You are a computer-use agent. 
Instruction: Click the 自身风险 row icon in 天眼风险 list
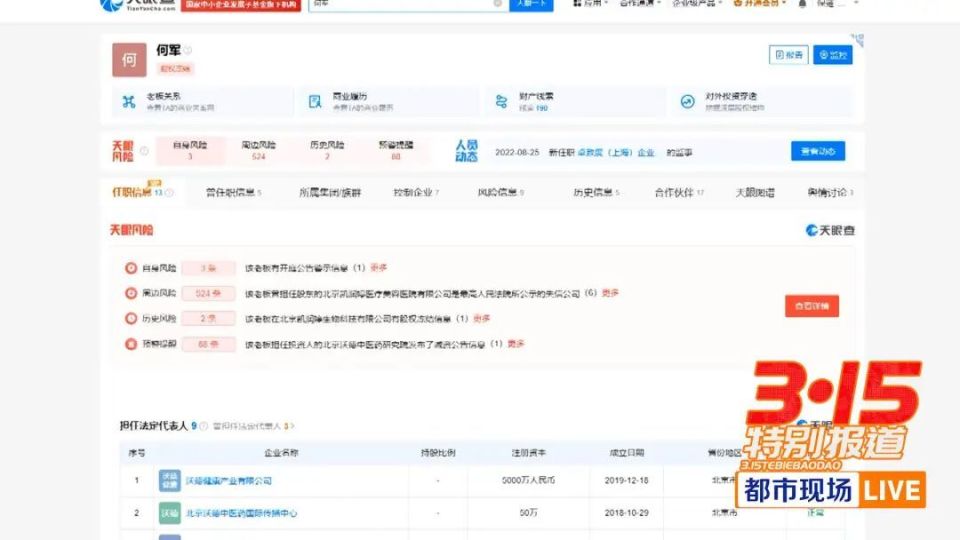click(131, 268)
